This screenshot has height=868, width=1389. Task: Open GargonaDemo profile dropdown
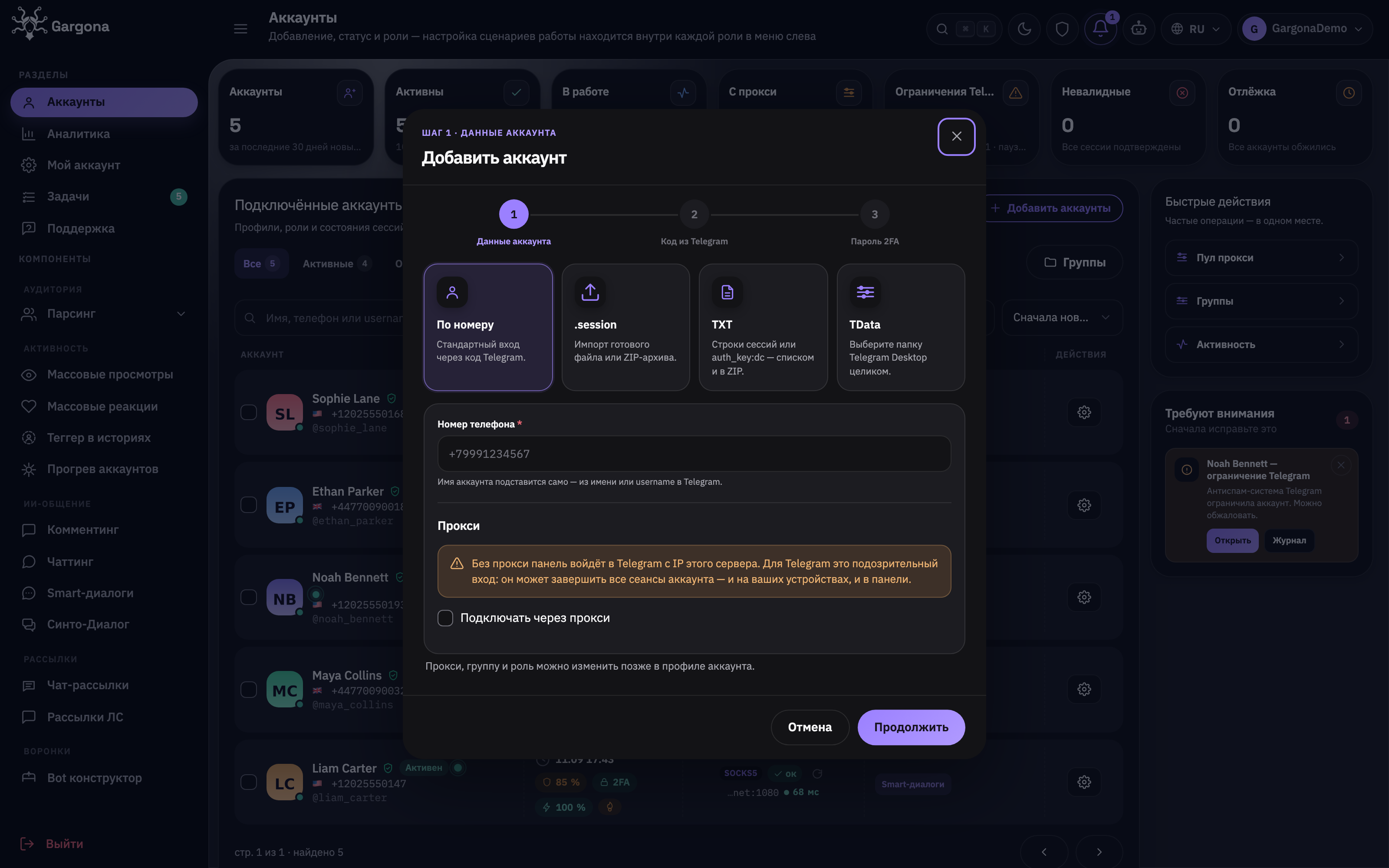[x=1305, y=29]
